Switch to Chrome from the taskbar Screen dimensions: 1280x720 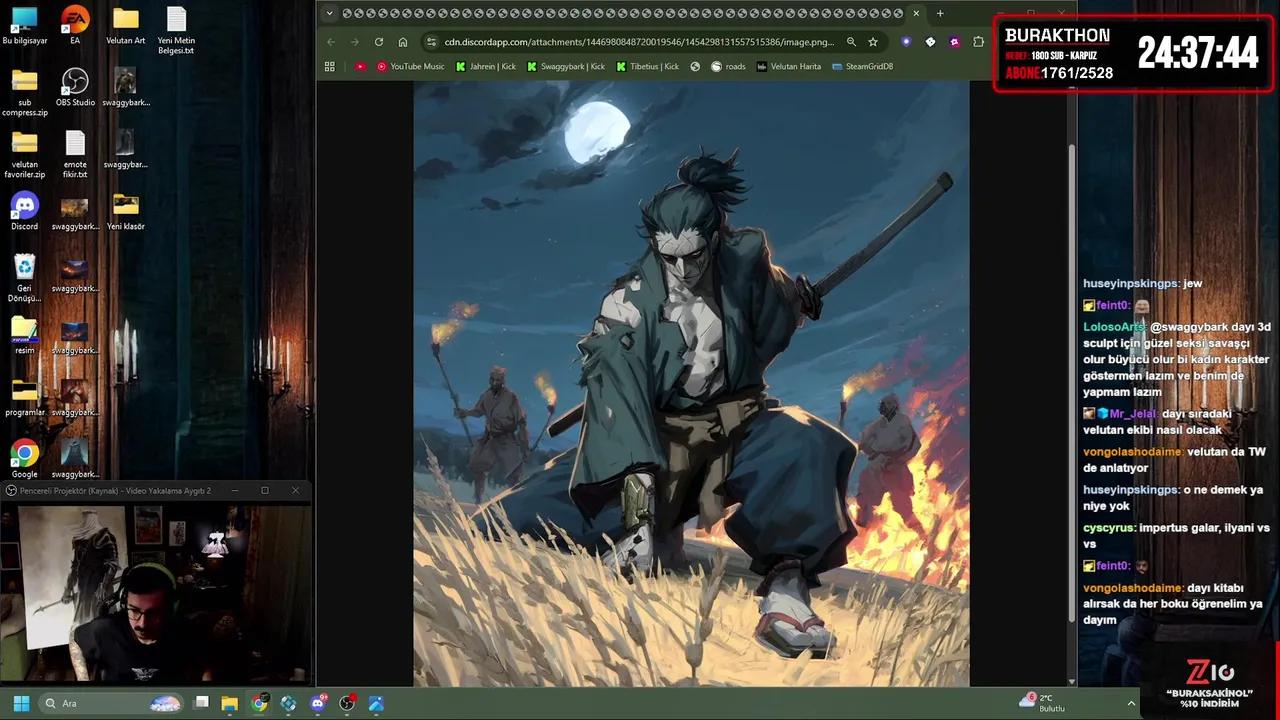259,703
